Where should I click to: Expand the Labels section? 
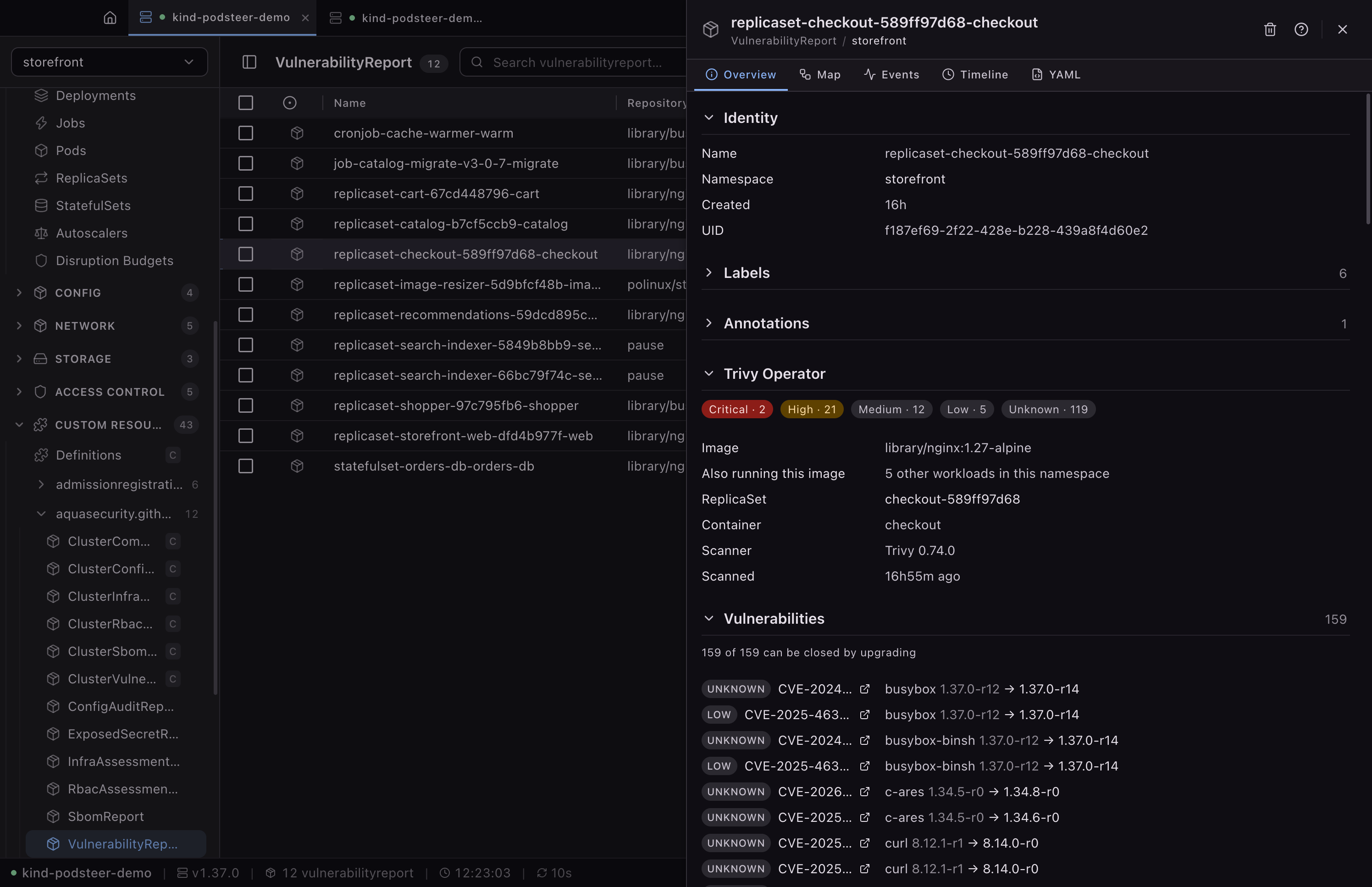tap(709, 273)
